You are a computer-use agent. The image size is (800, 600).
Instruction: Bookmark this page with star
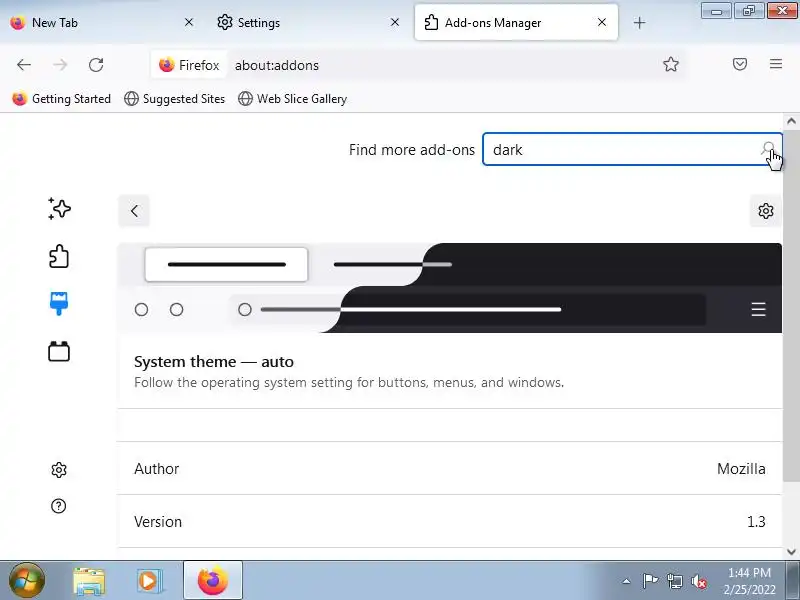(x=670, y=64)
